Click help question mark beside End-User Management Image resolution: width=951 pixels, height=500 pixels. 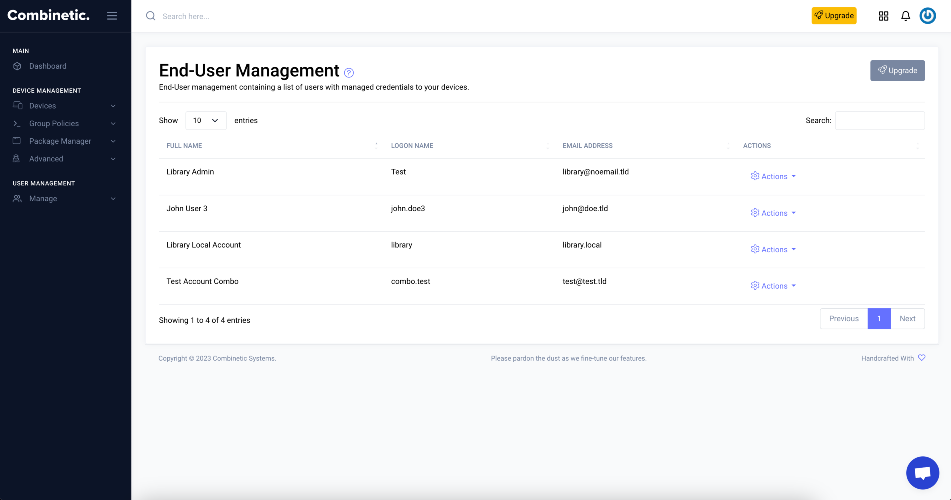(x=349, y=73)
